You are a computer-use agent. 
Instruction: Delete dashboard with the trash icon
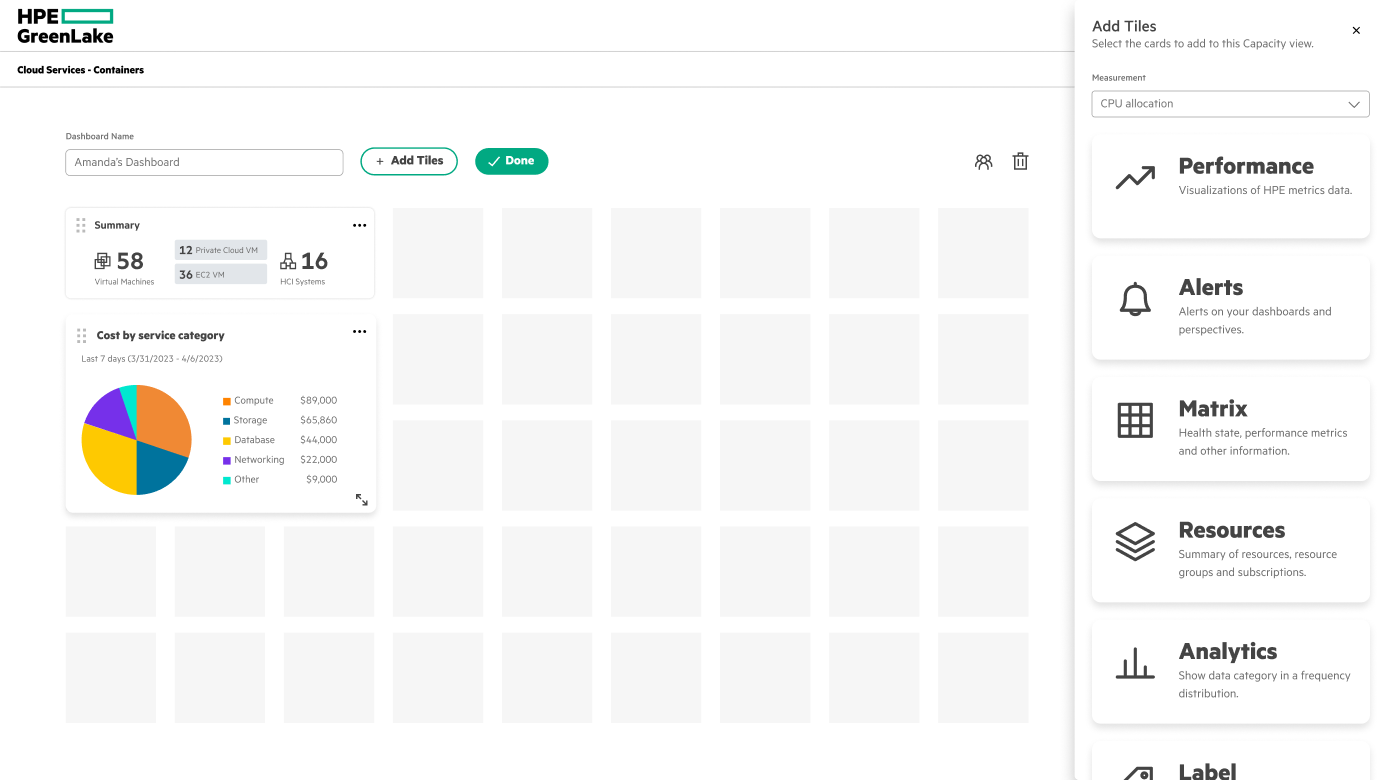[1020, 161]
